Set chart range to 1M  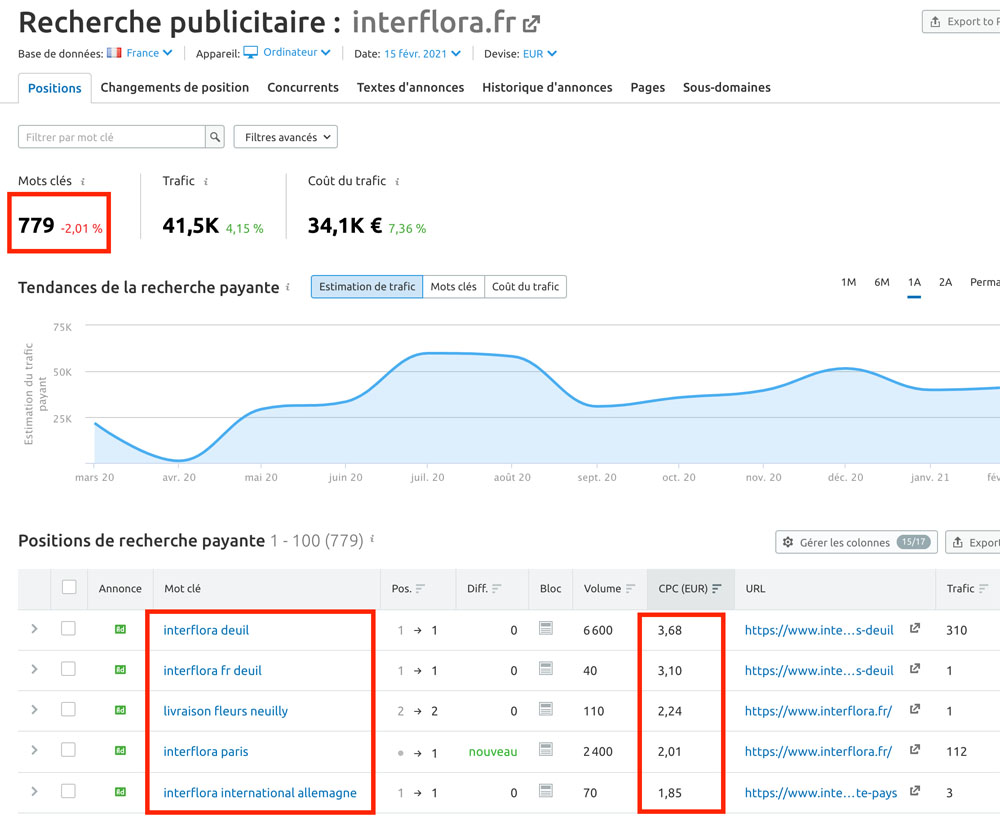848,282
